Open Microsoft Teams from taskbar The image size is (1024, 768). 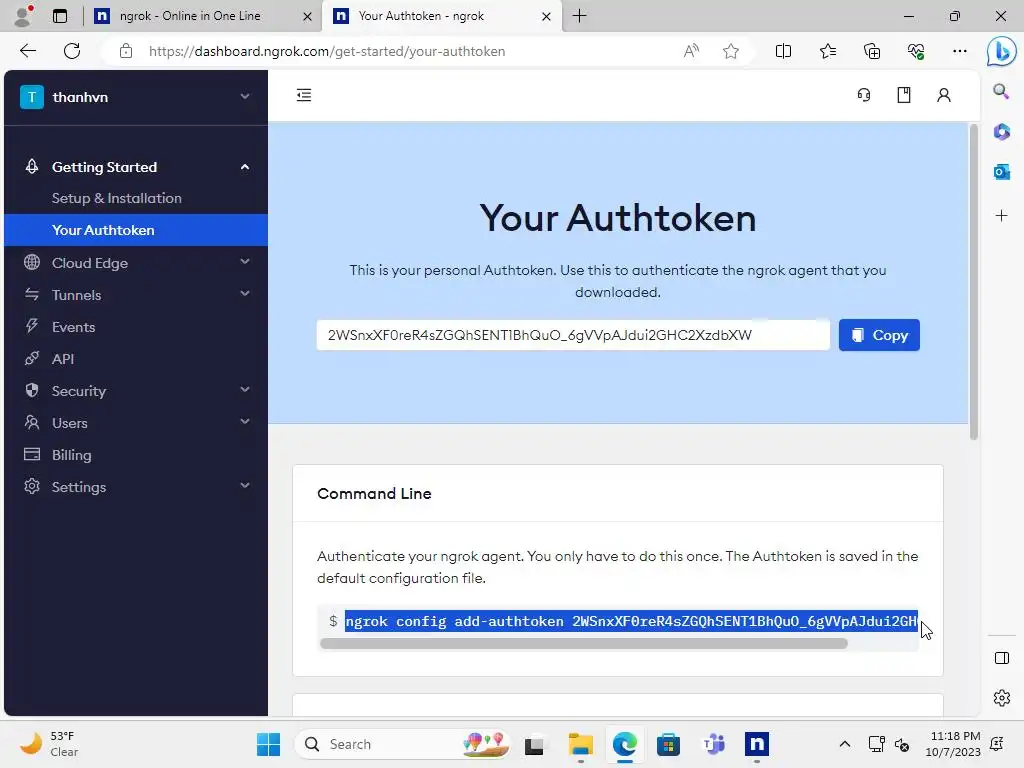click(712, 744)
